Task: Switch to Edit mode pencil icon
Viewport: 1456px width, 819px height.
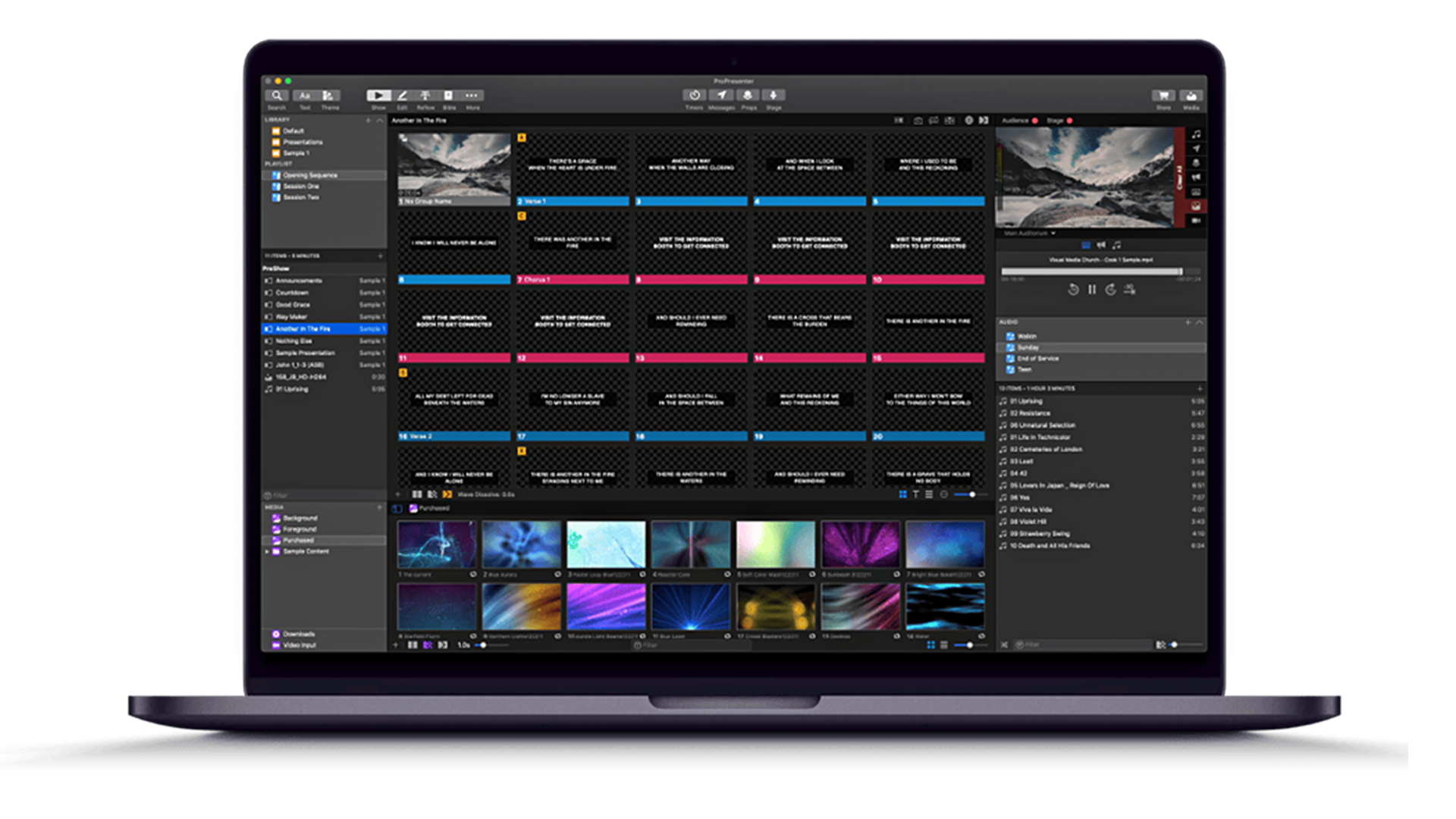Action: (402, 96)
